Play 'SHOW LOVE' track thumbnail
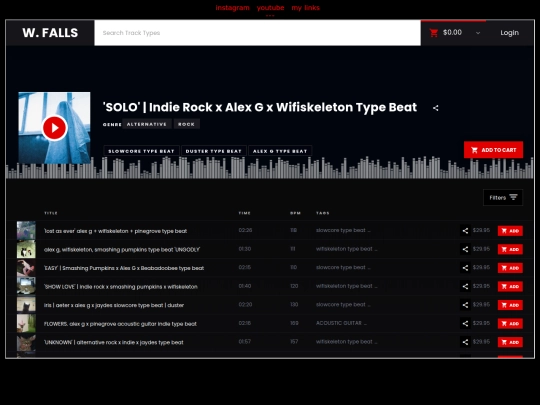The width and height of the screenshot is (540, 405). [x=26, y=286]
